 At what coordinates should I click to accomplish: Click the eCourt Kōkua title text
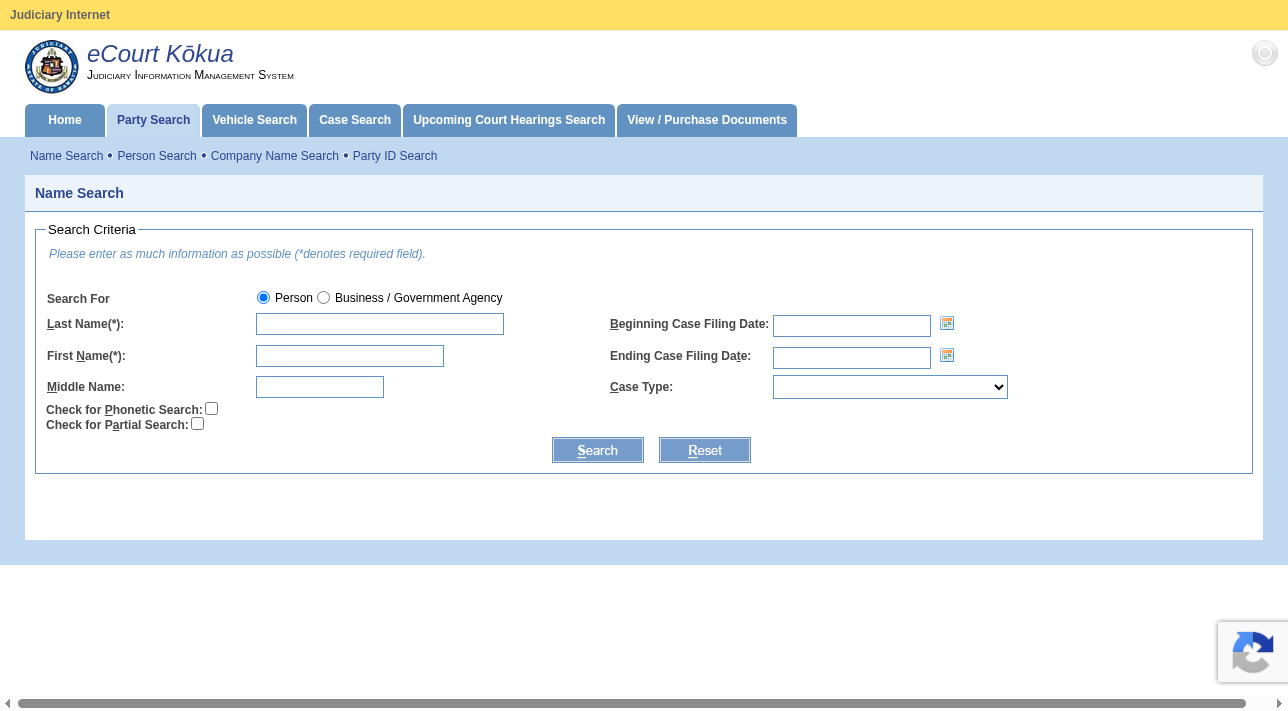pyautogui.click(x=160, y=54)
